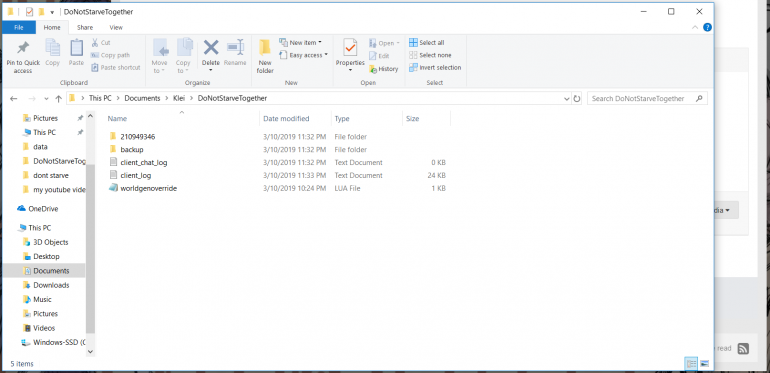
Task: Open the File tab
Action: [19, 27]
